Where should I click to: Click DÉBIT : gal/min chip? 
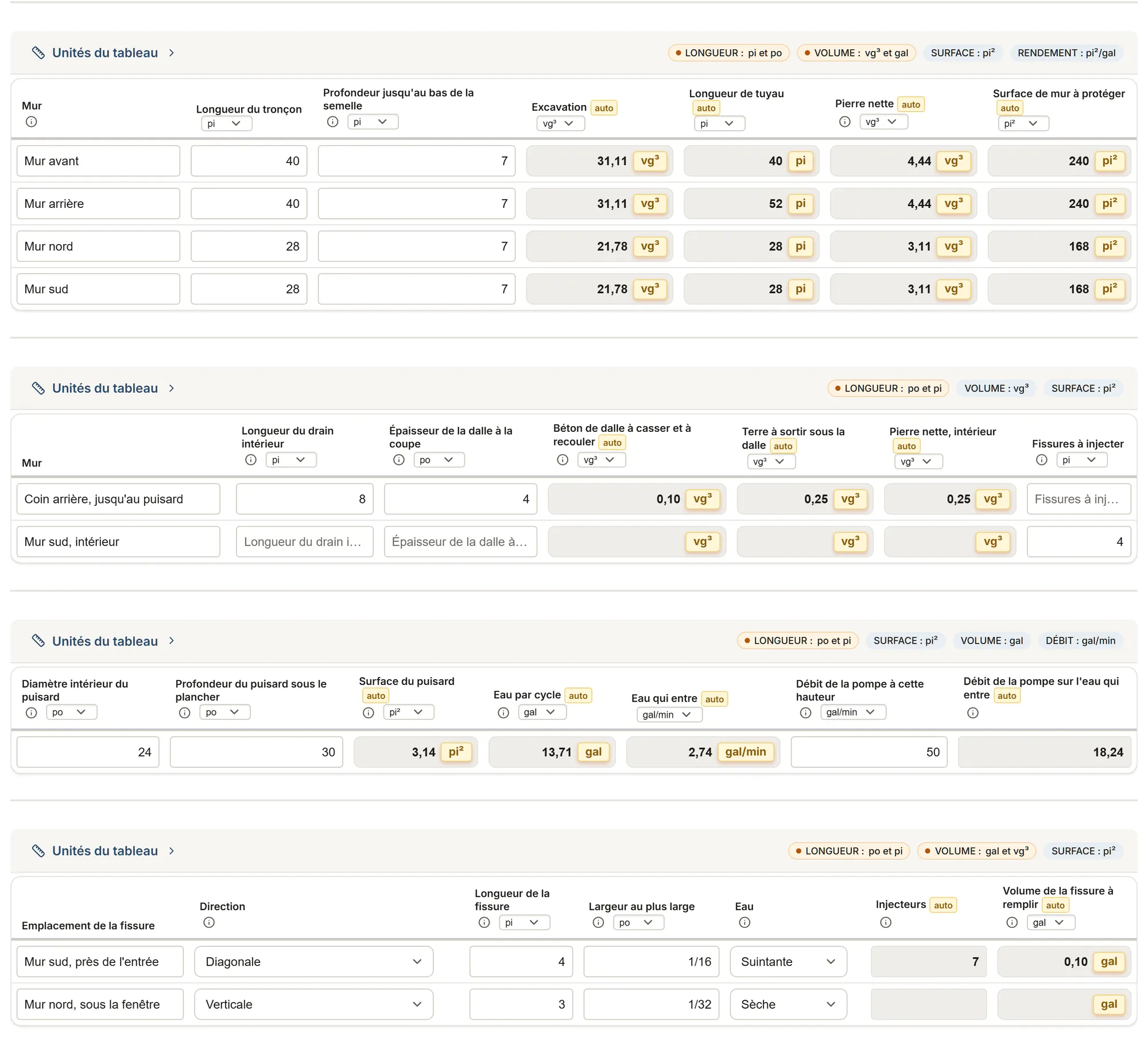point(1080,641)
